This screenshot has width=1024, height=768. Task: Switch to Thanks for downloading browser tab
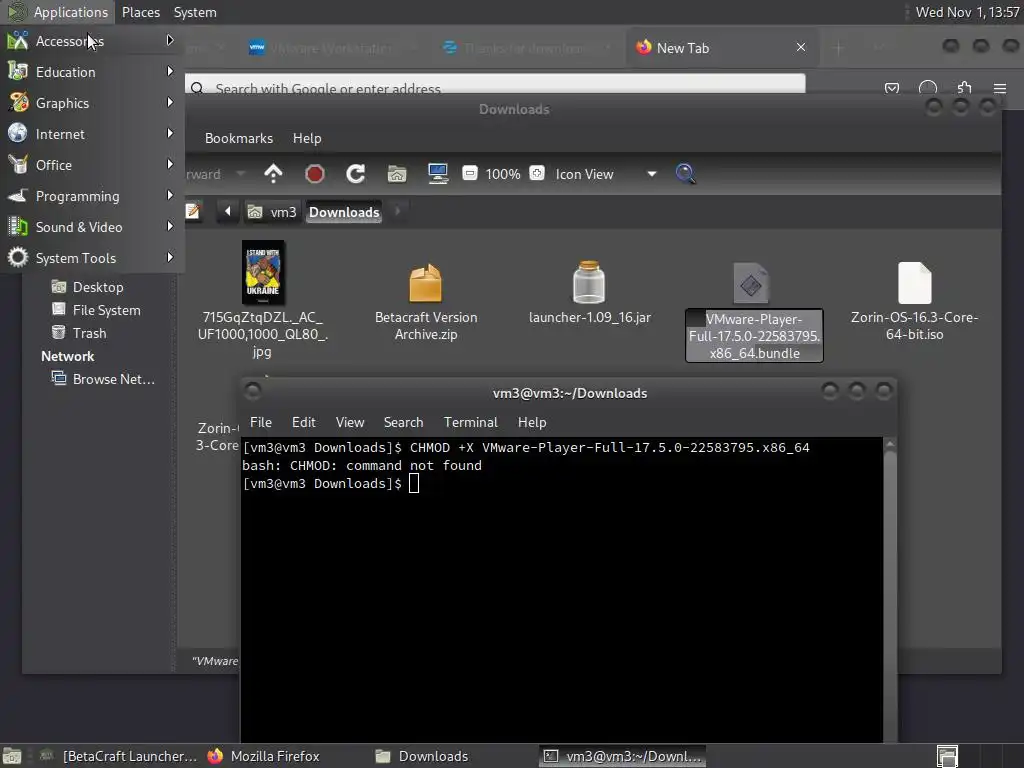[526, 48]
